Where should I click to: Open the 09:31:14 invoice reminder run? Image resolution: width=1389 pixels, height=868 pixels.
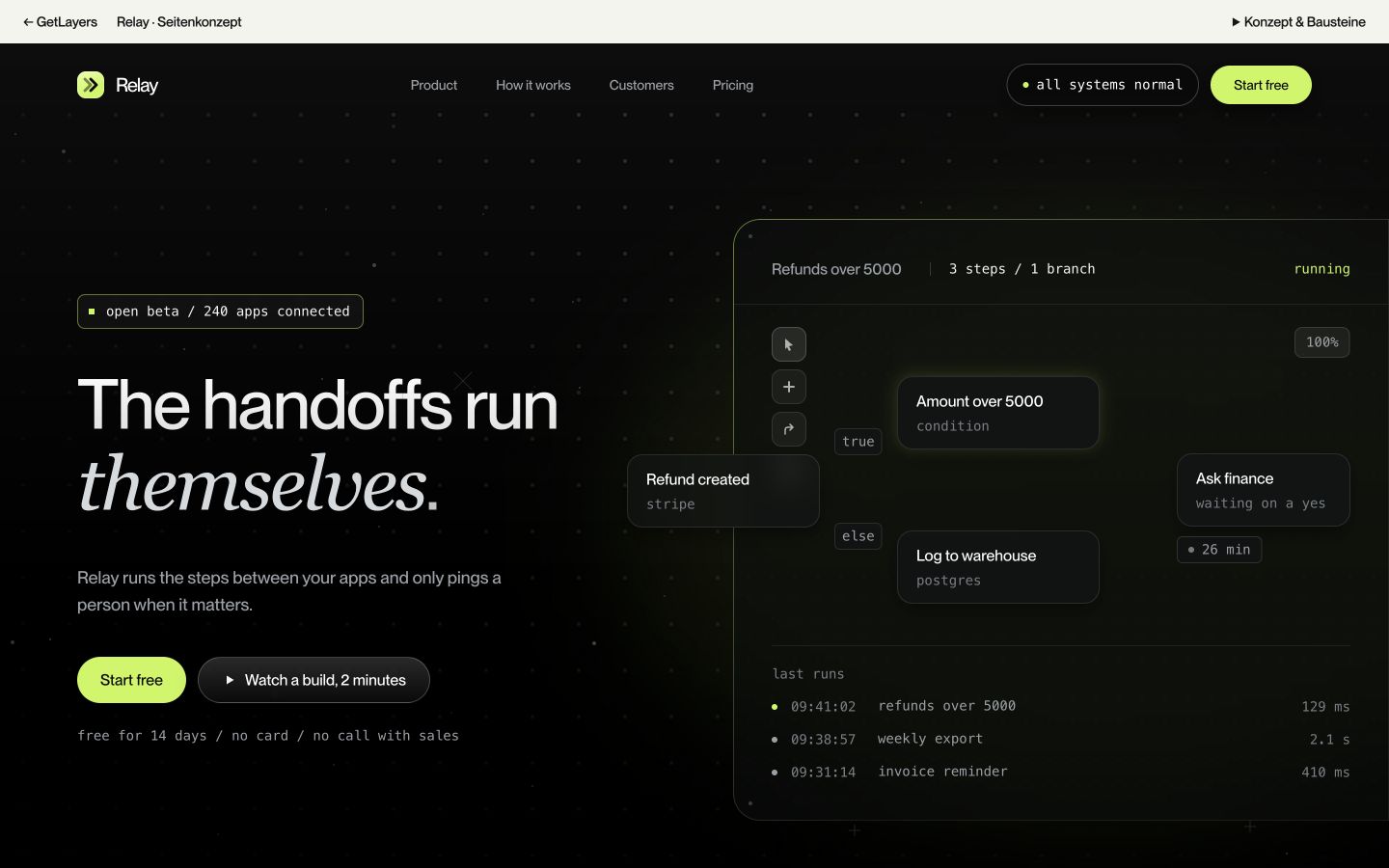(x=1061, y=772)
